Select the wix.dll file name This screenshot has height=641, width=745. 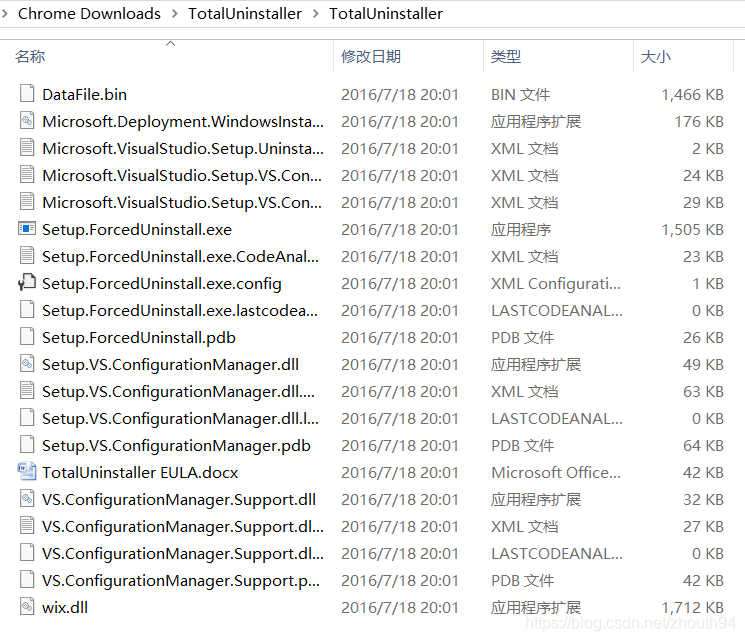click(x=65, y=608)
